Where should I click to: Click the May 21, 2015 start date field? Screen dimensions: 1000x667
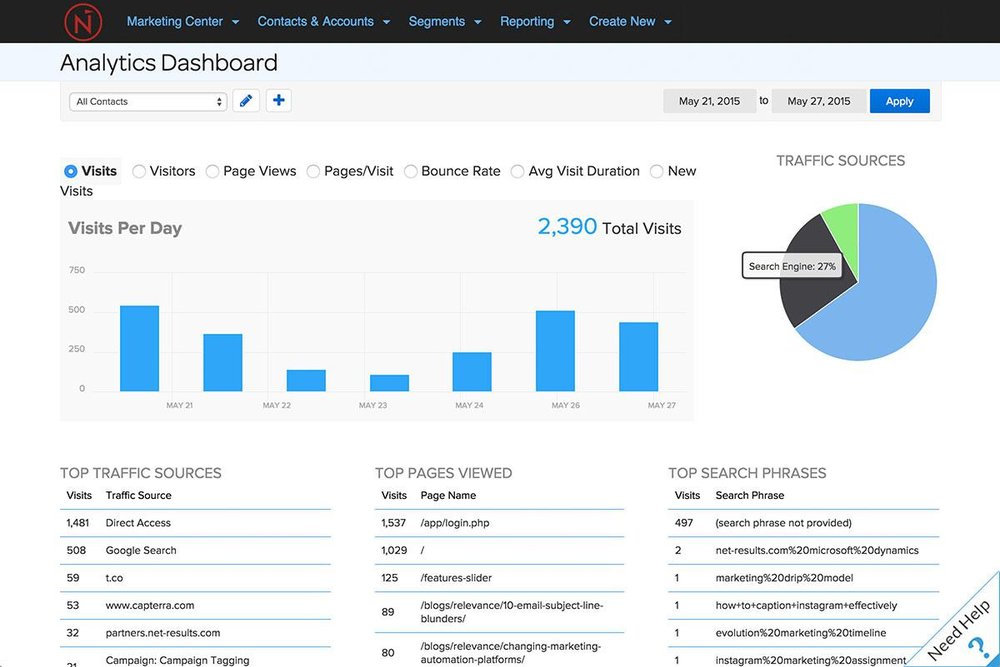(x=709, y=101)
